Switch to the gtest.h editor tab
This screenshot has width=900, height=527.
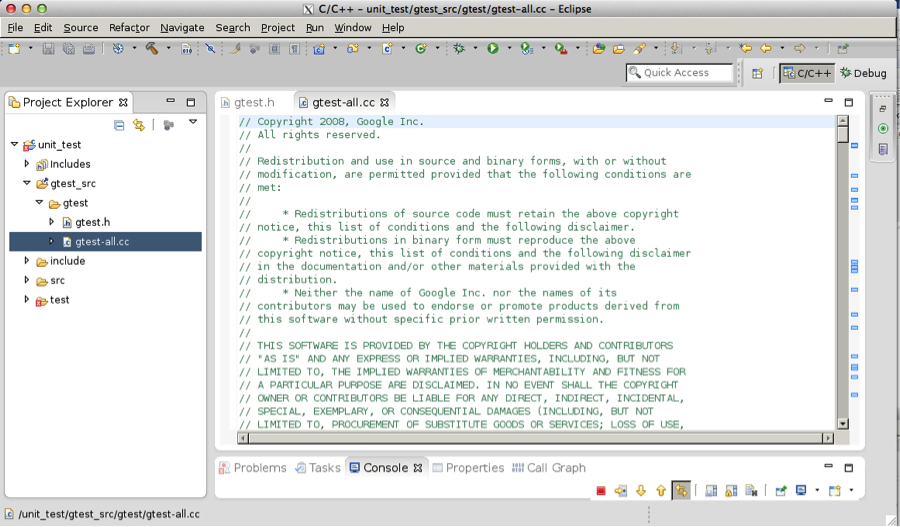(248, 102)
